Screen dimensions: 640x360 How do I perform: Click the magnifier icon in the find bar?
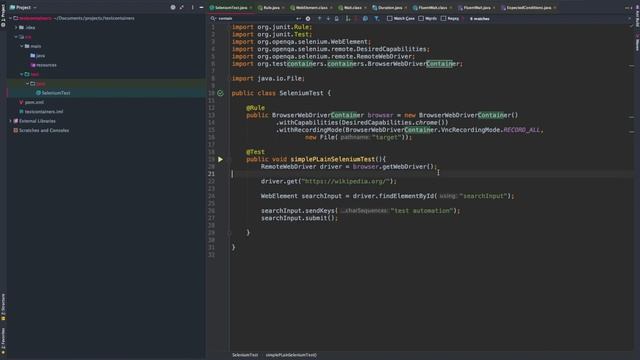click(213, 18)
